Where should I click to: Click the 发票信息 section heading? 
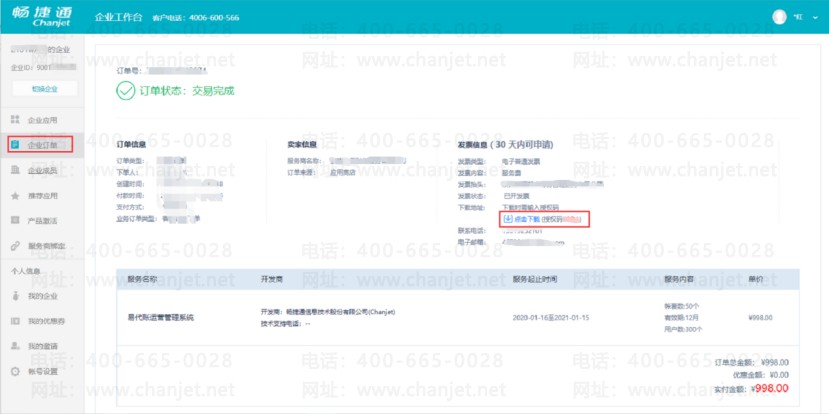click(505, 144)
